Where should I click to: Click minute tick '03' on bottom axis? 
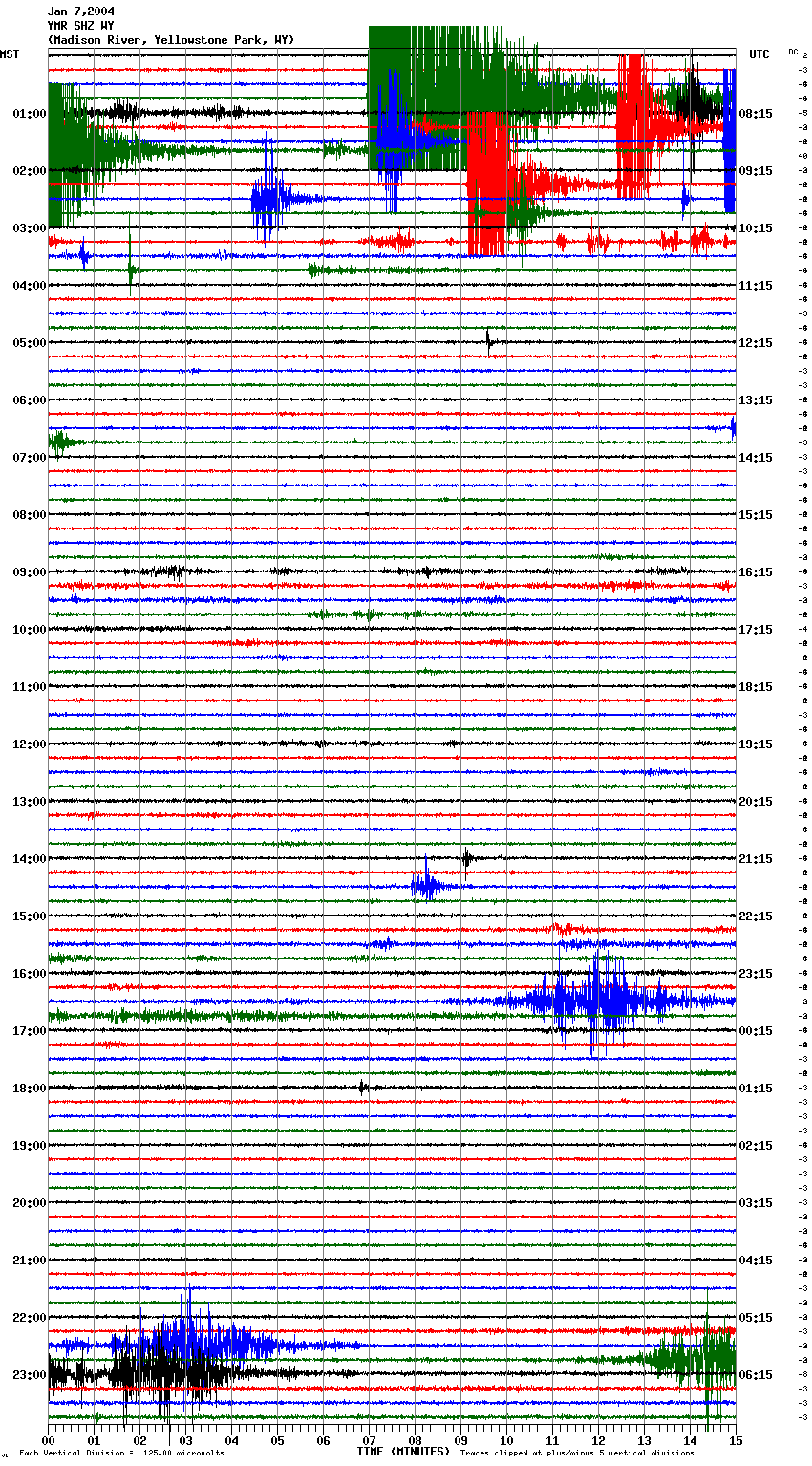(185, 1439)
